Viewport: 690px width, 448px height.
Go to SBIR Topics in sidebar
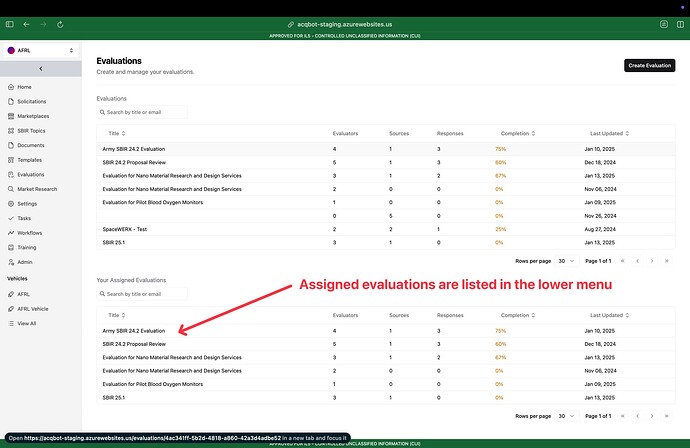(x=31, y=131)
